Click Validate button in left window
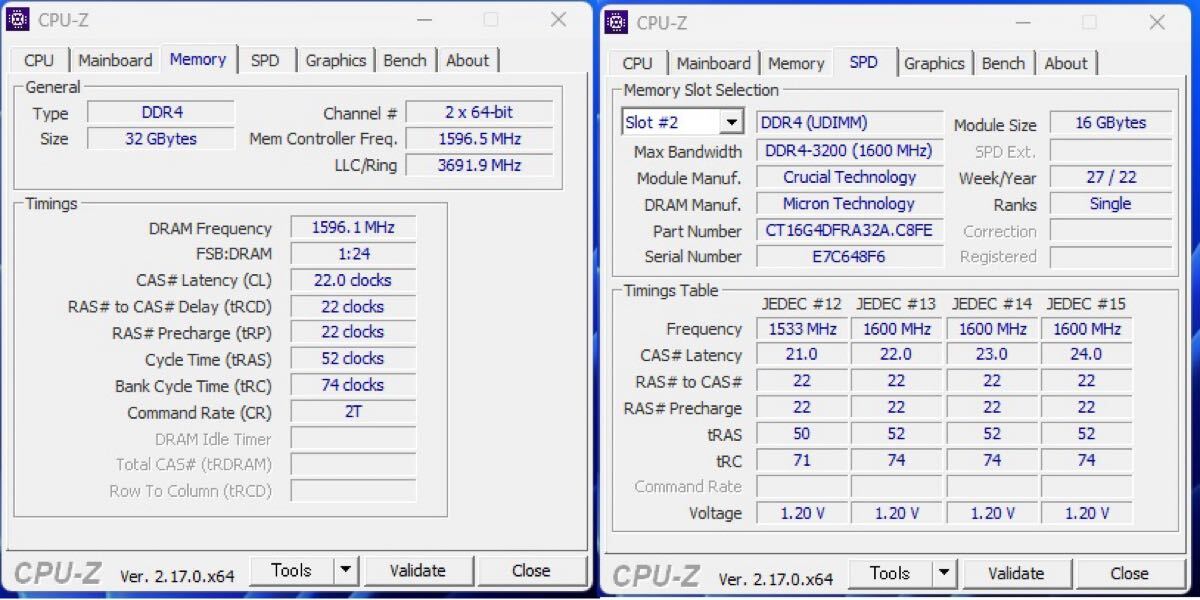This screenshot has height=600, width=1200. [x=417, y=570]
